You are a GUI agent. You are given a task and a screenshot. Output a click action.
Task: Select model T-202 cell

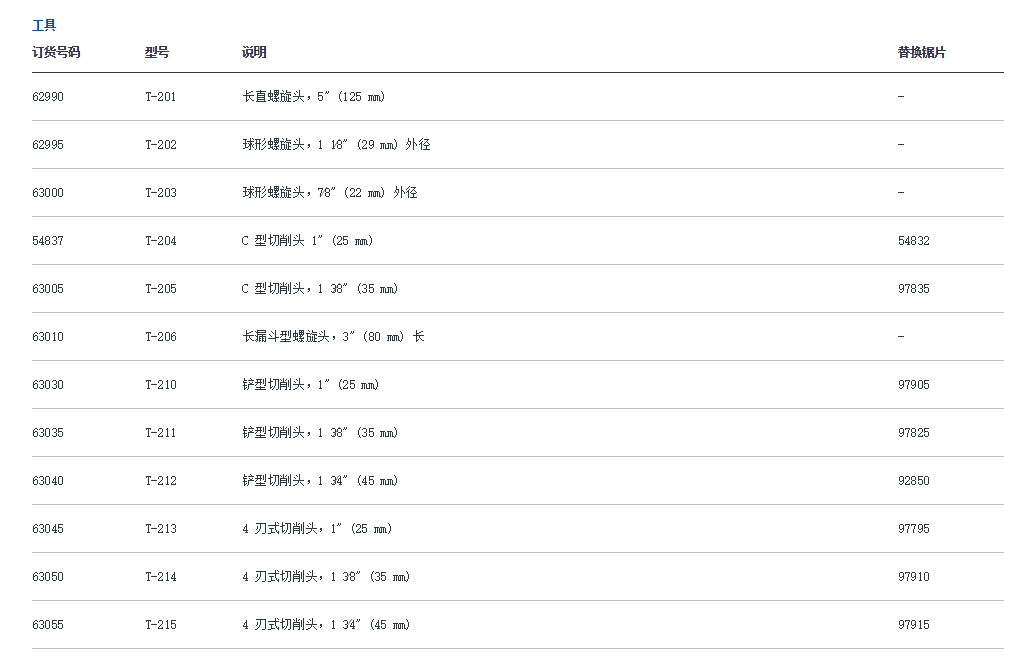pos(161,145)
